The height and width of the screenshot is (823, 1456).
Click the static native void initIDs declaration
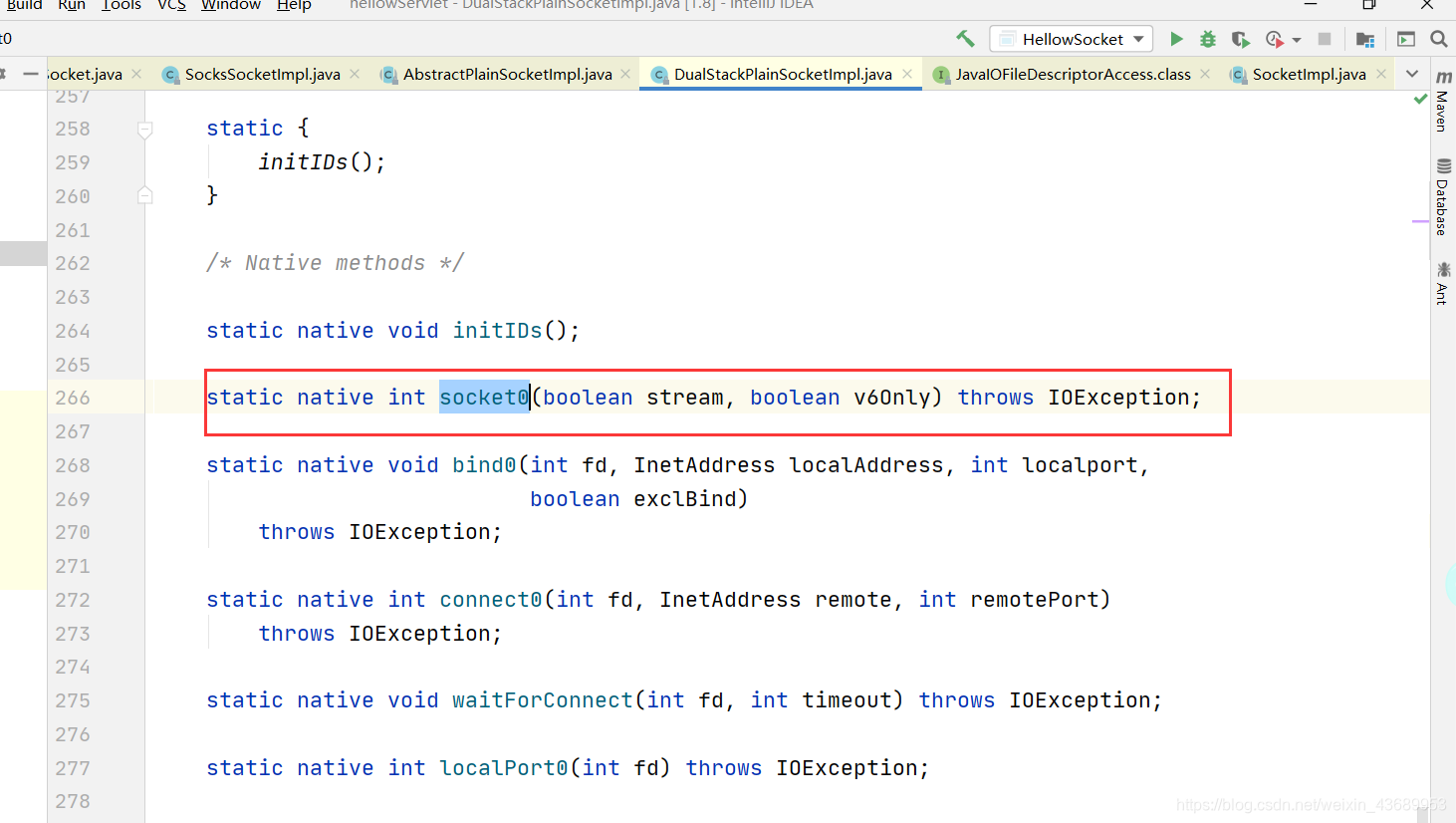coord(393,331)
